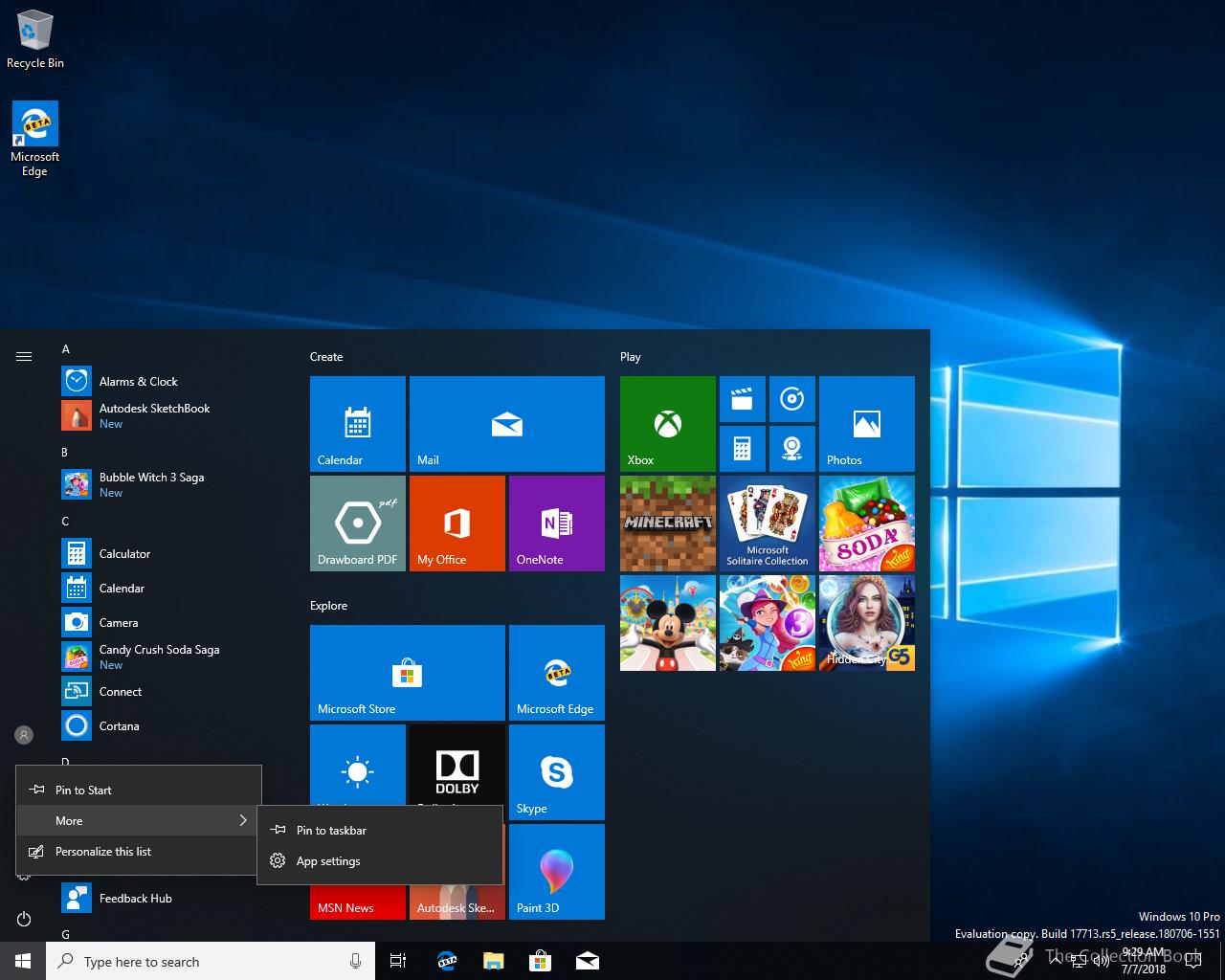
Task: Choose Personalize this list
Action: 139,851
